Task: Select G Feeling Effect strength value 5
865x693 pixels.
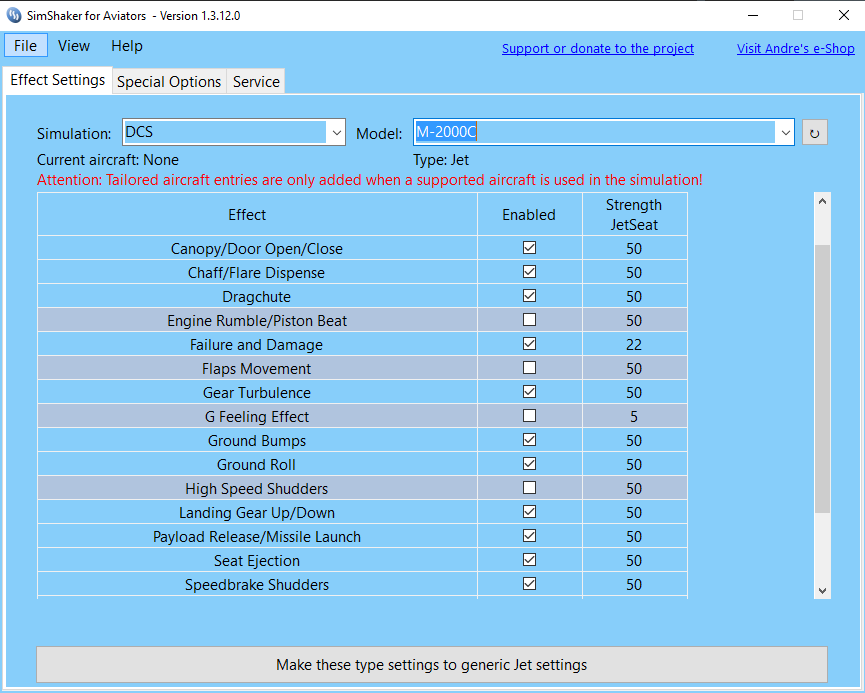Action: point(634,417)
